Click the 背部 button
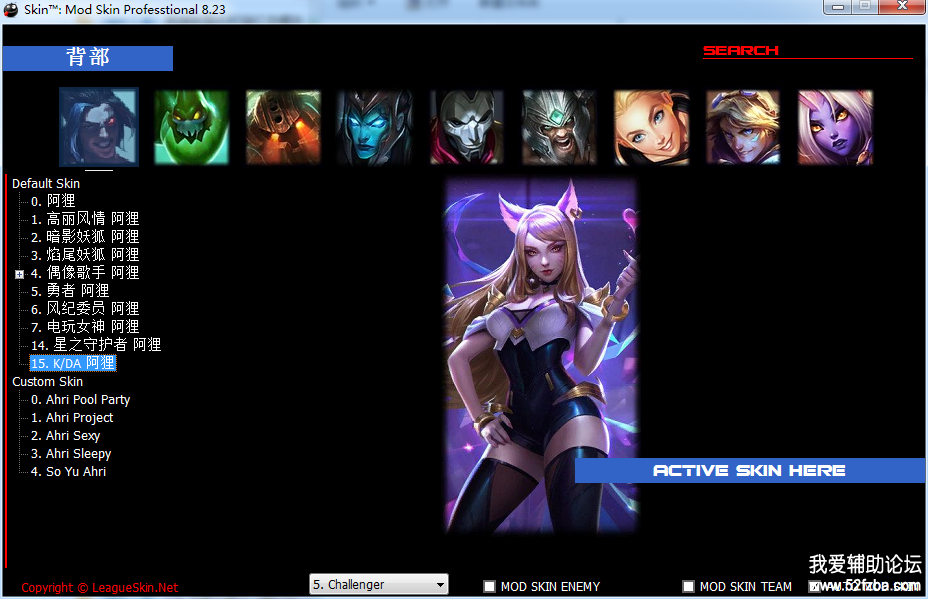 [88, 58]
